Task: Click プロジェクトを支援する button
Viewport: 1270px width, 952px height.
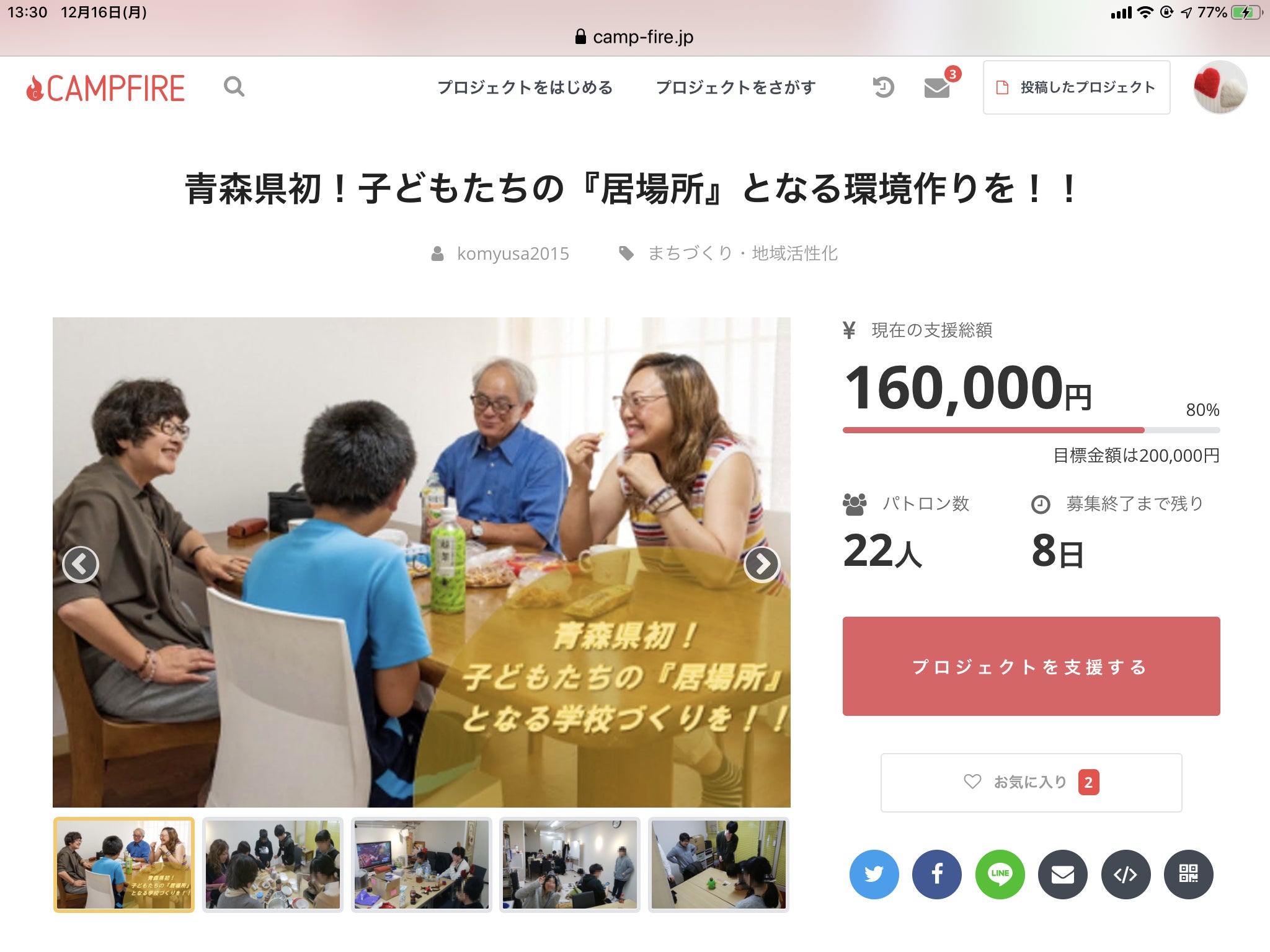Action: tap(1031, 666)
